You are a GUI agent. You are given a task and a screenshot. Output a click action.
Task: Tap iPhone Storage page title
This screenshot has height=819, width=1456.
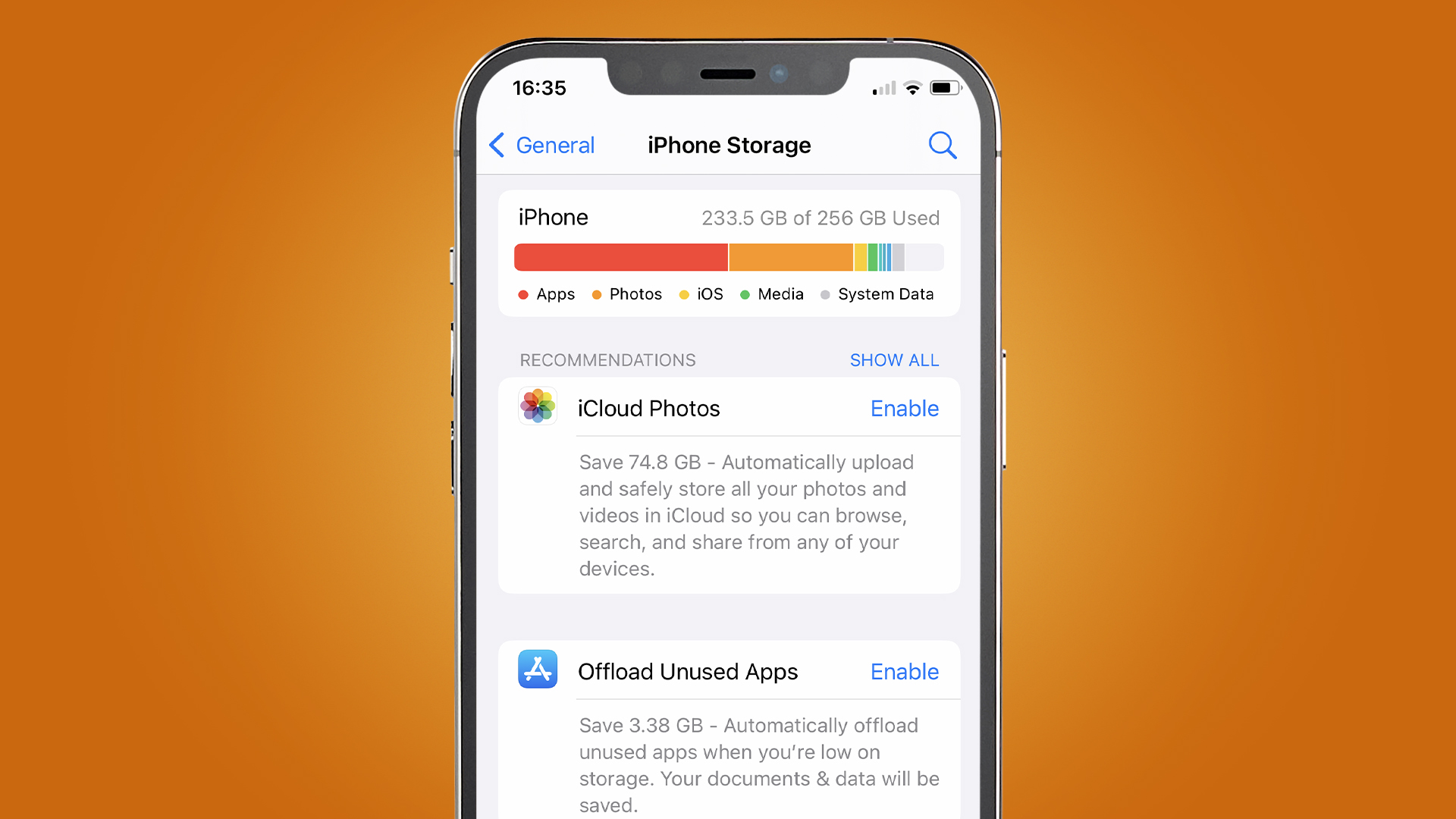[x=729, y=144]
